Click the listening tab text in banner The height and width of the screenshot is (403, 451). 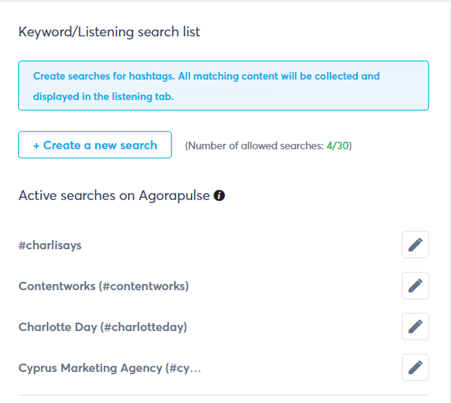(143, 97)
